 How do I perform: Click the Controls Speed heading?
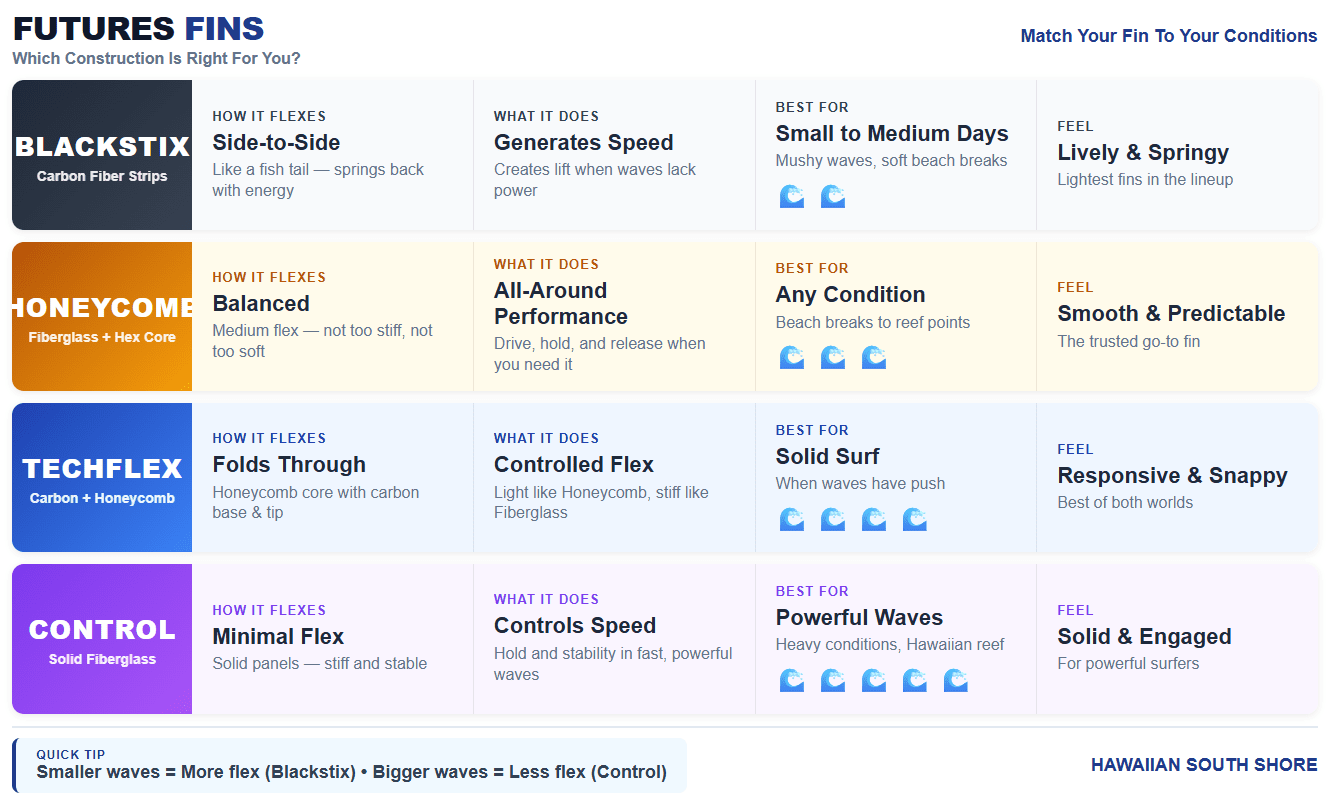(x=574, y=625)
